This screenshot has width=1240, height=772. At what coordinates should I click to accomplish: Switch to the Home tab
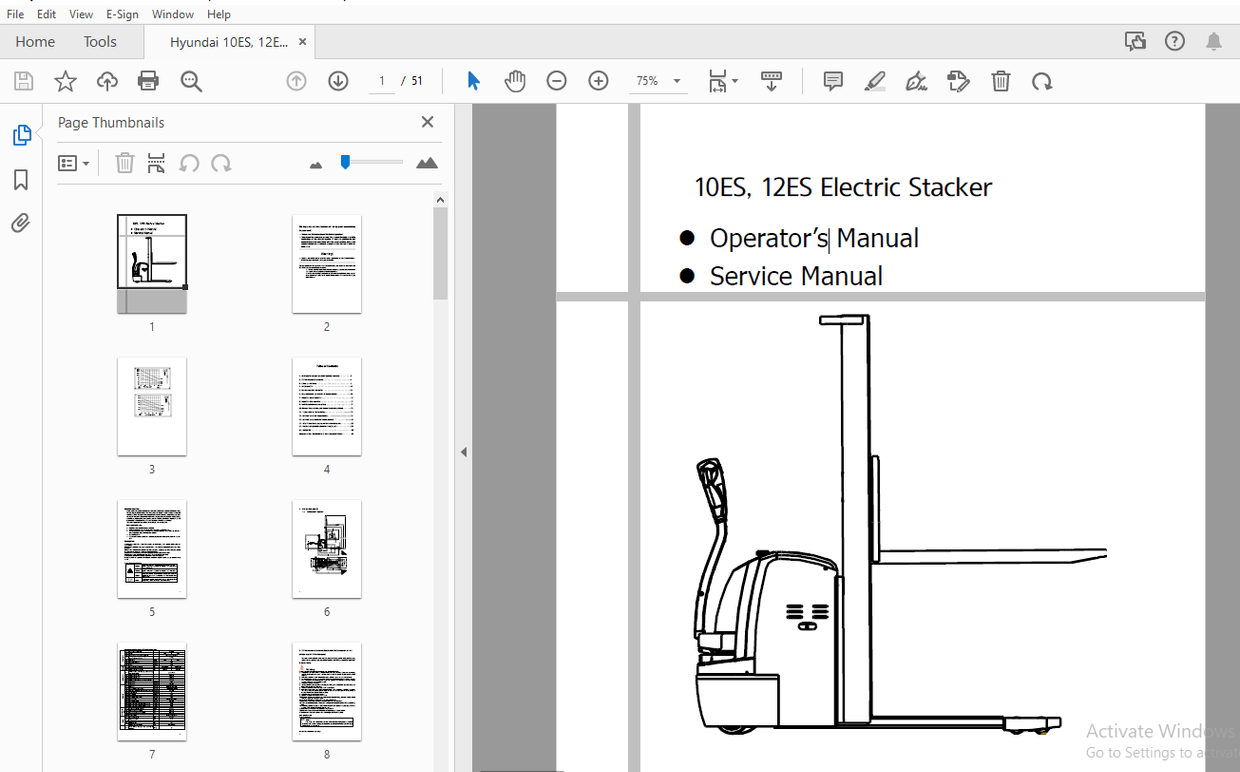[35, 41]
